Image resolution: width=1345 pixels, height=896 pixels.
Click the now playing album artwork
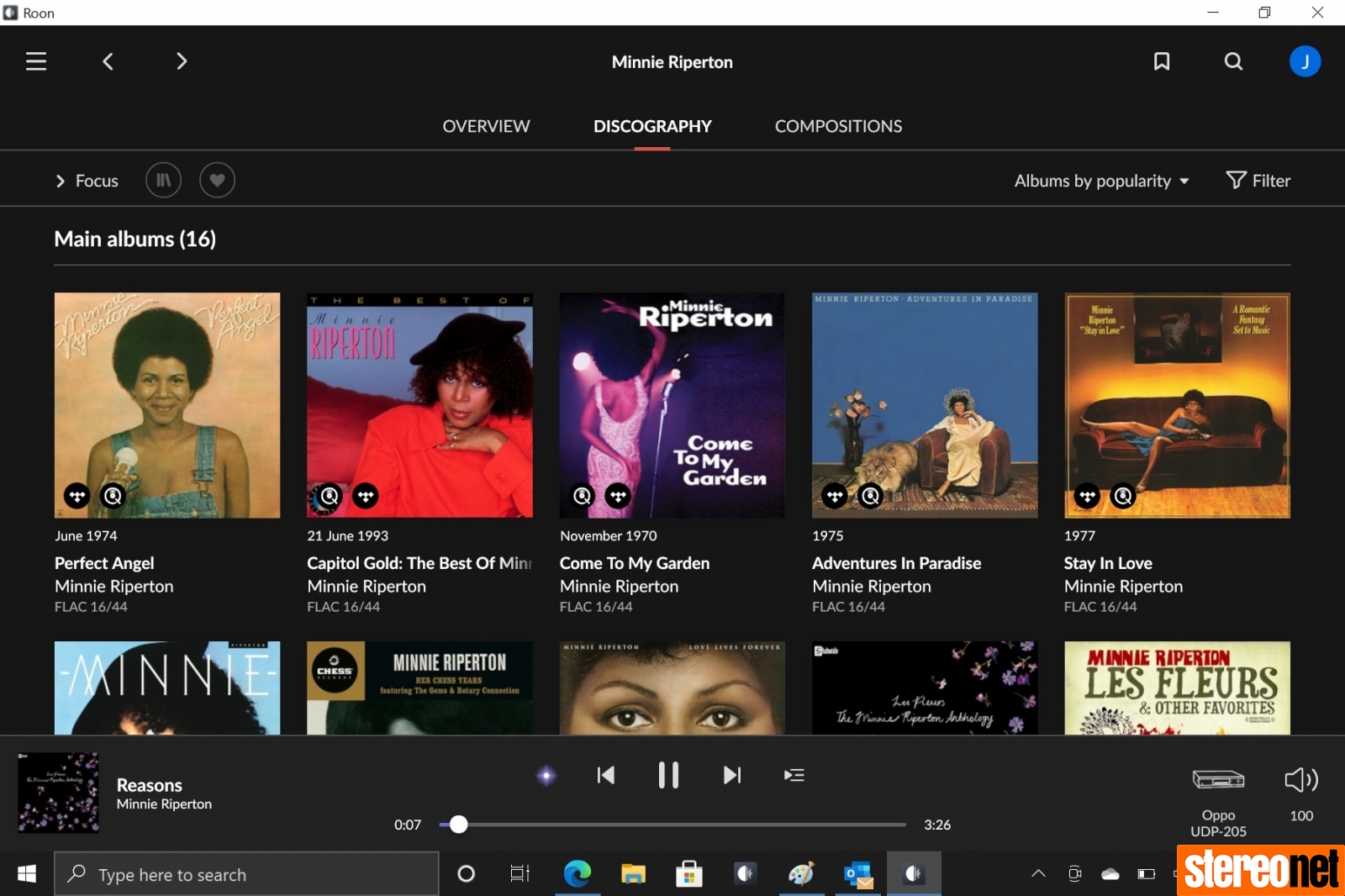pyautogui.click(x=58, y=793)
